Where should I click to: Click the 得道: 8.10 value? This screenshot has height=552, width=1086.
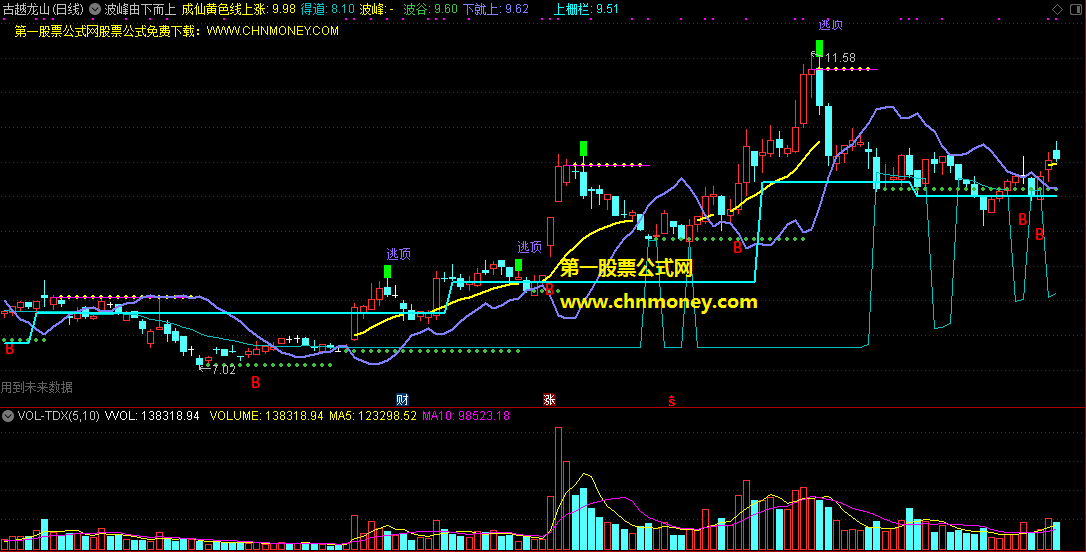click(x=328, y=10)
